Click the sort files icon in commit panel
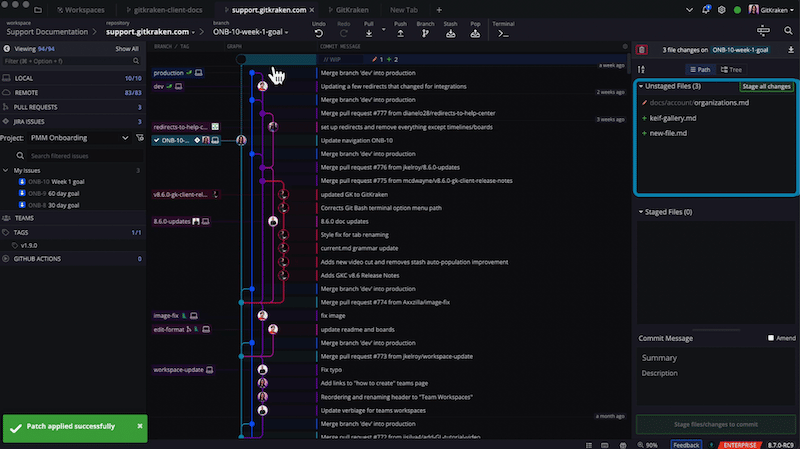This screenshot has height=449, width=800. pos(641,70)
